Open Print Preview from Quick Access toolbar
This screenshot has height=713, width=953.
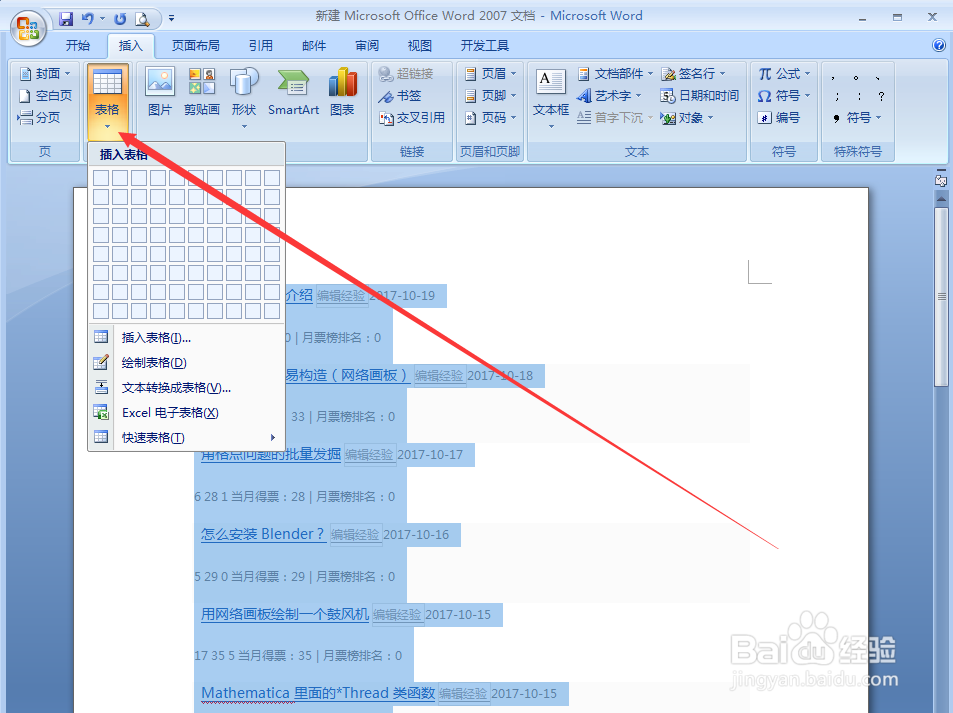point(142,19)
